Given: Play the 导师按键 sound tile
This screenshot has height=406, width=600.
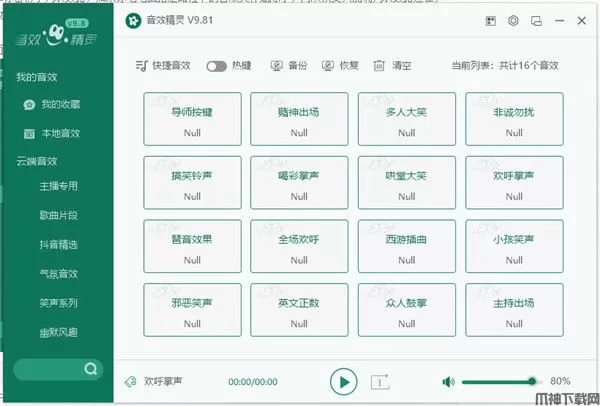Looking at the screenshot, I should [192, 119].
